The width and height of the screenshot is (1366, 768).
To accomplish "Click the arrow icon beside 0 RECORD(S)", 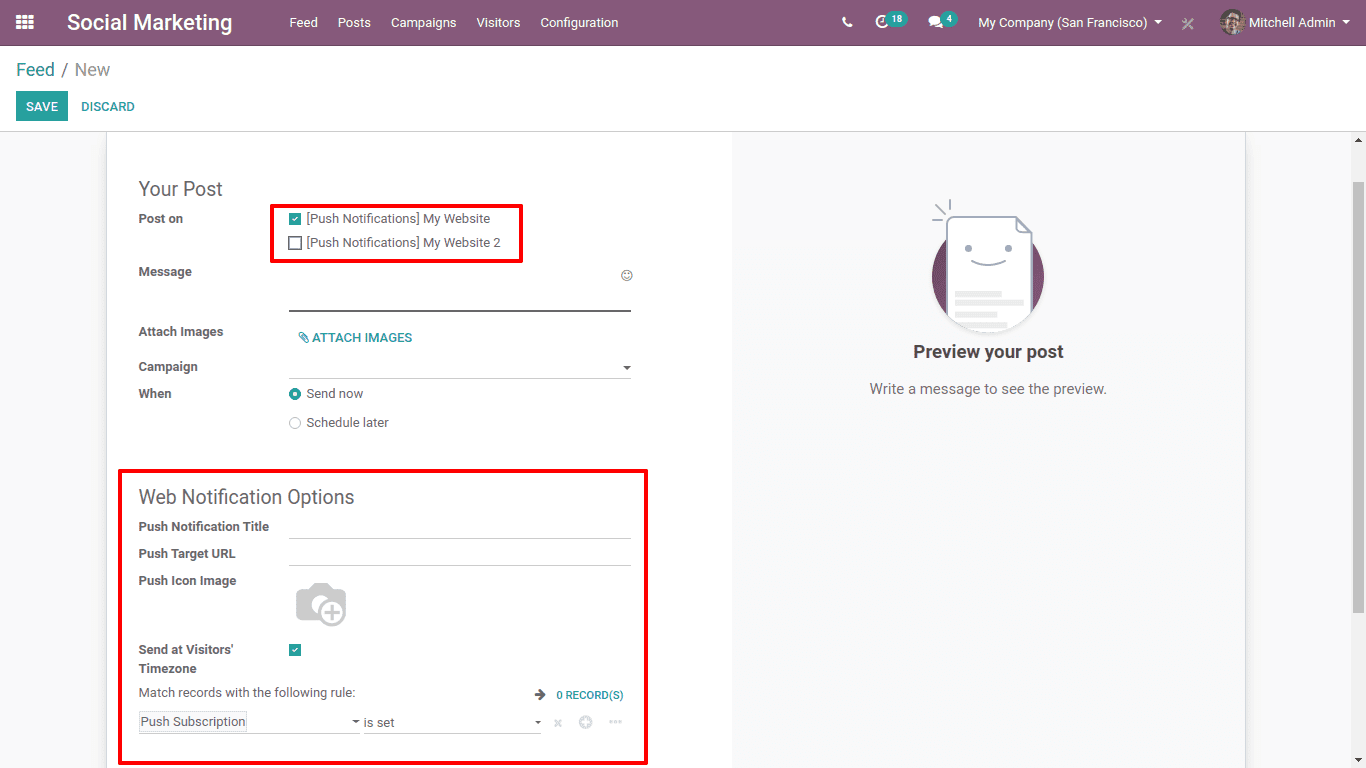I will 540,694.
